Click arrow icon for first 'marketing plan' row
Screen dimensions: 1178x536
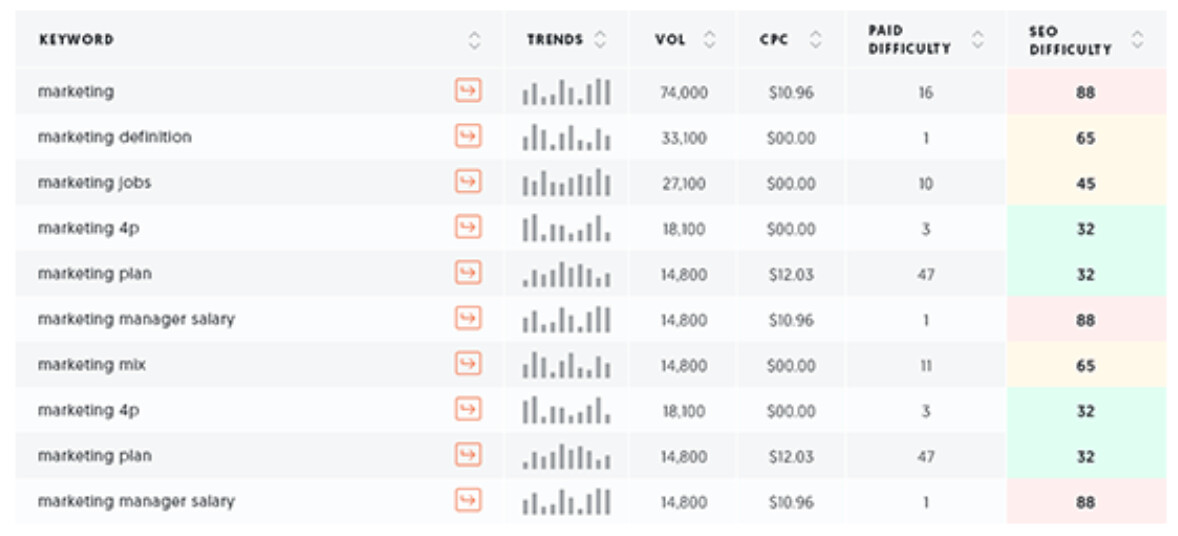coord(467,273)
